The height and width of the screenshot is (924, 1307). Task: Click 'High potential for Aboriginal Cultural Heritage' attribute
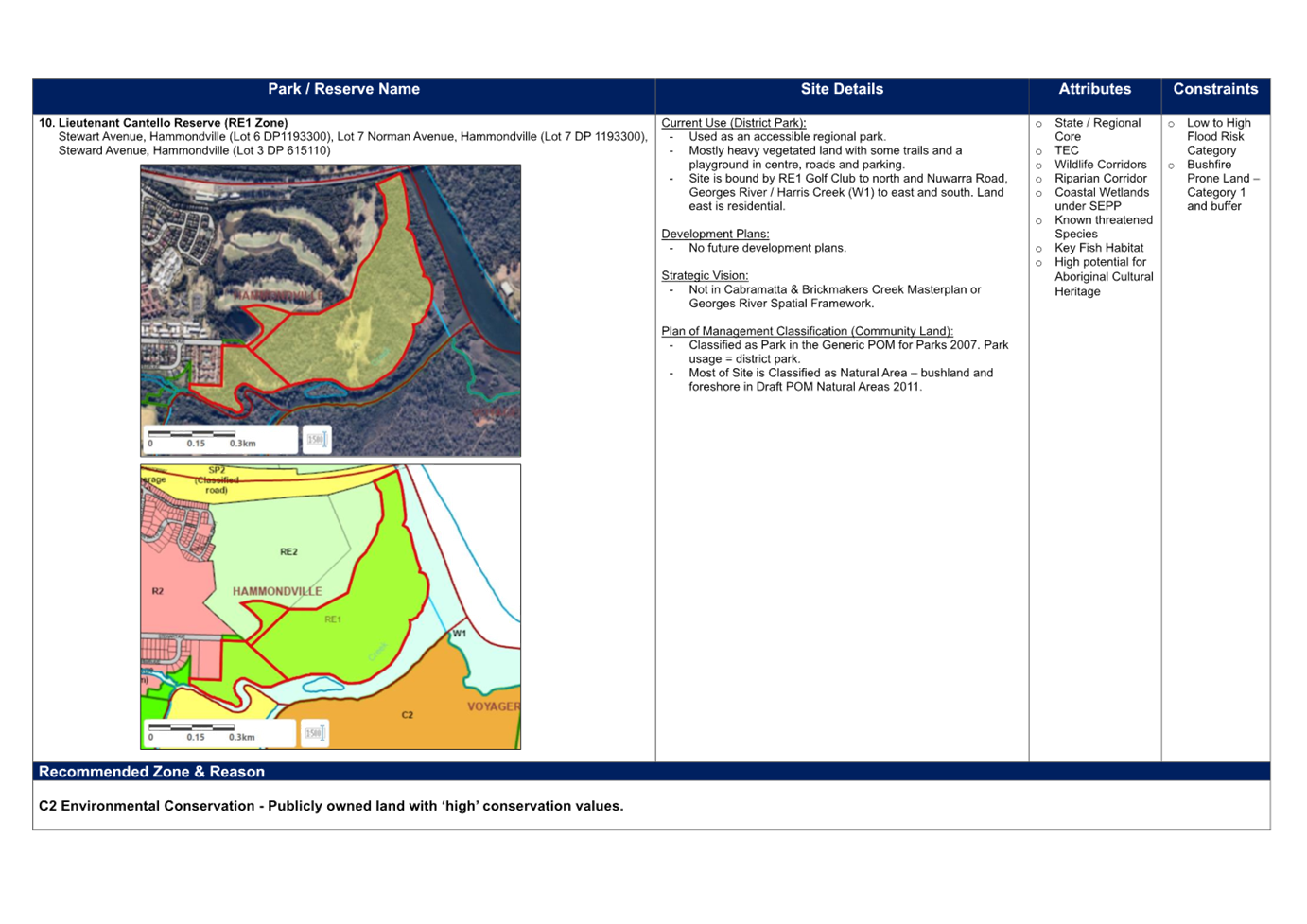pyautogui.click(x=1104, y=276)
